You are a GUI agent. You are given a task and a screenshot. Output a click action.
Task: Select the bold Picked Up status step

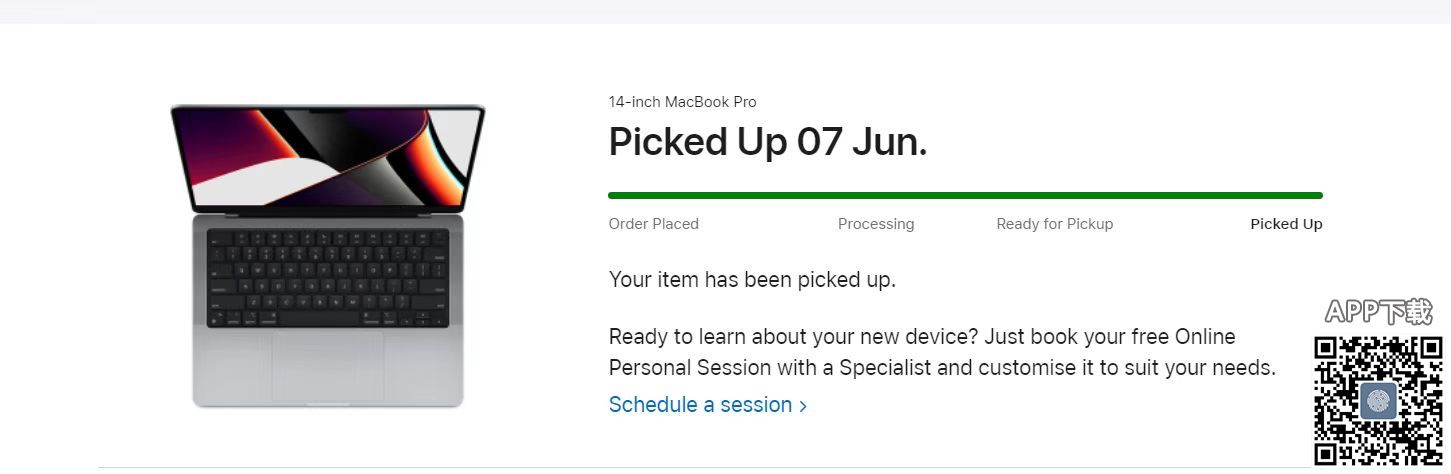[1286, 224]
